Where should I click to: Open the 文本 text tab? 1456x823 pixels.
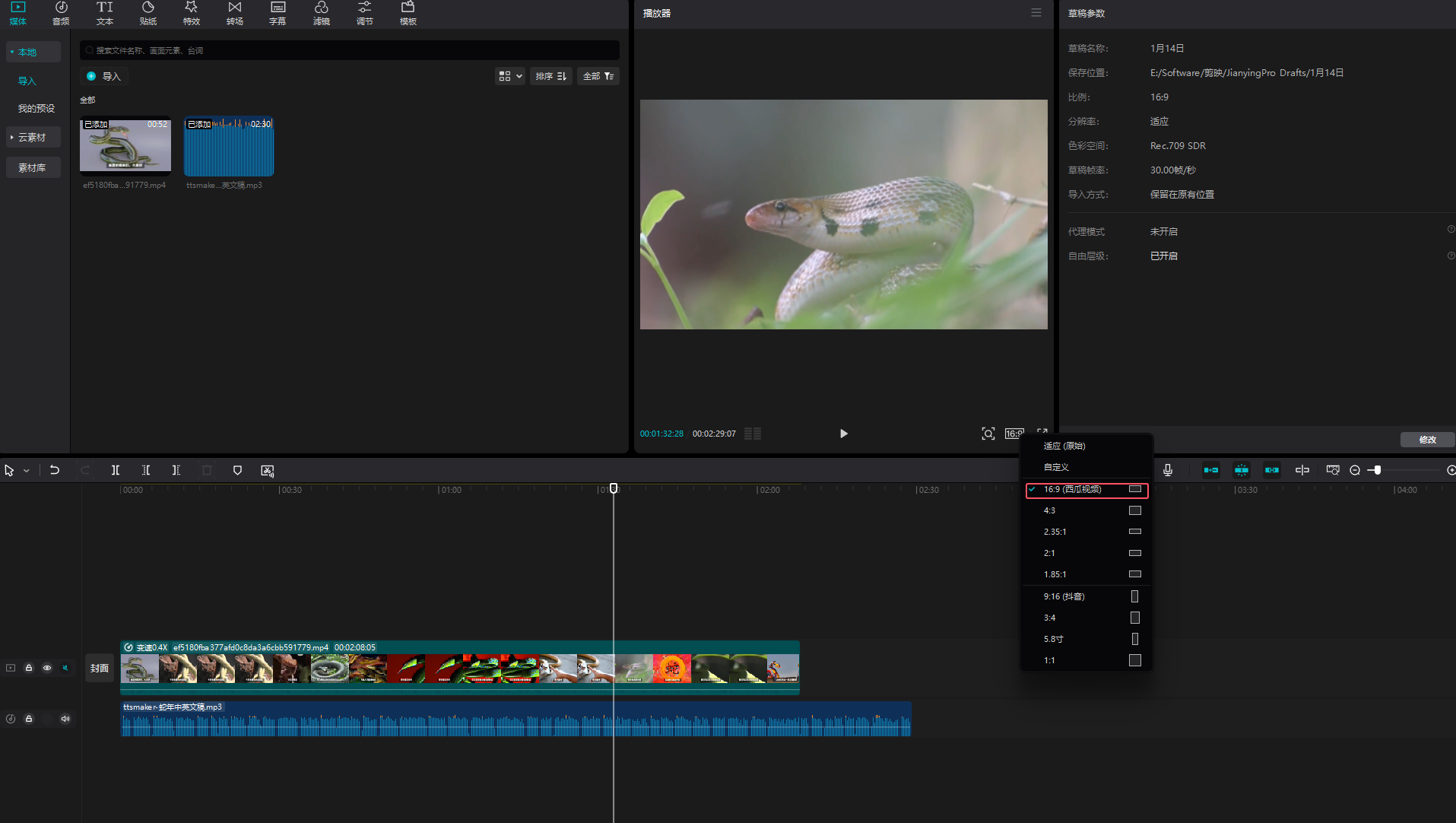tap(105, 13)
